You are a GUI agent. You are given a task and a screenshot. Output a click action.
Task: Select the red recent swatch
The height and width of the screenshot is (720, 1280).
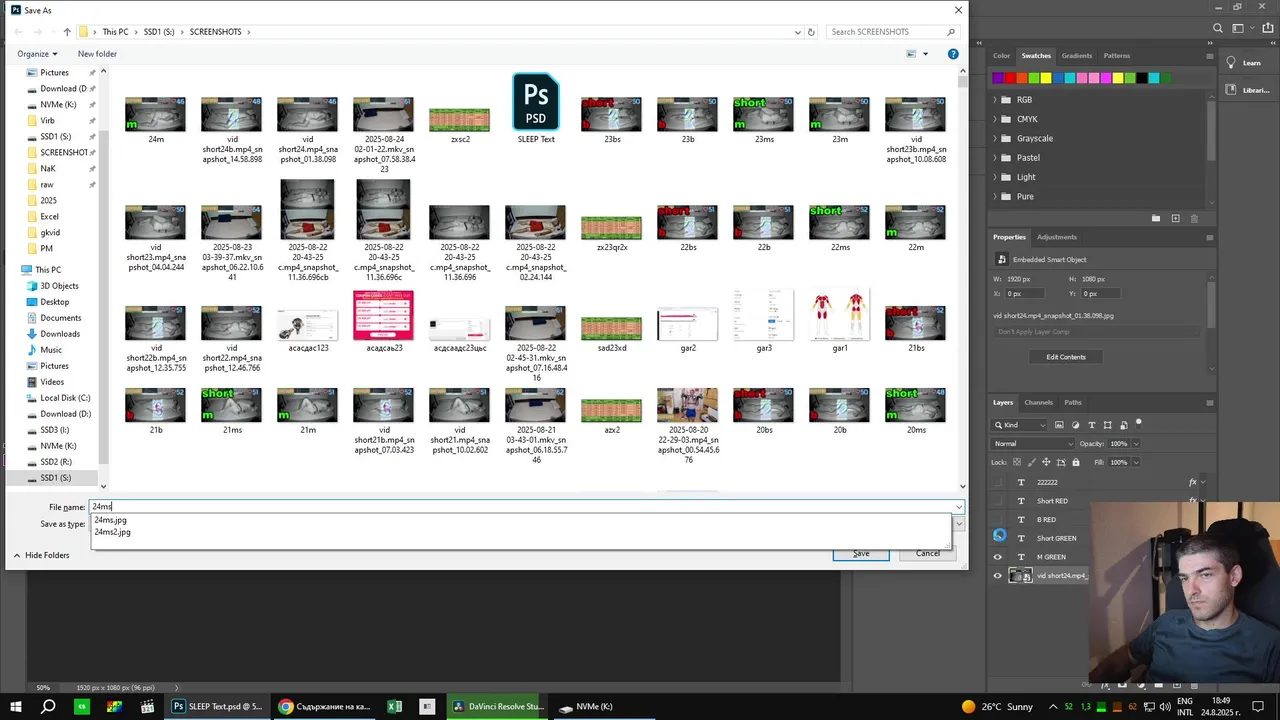coord(1010,78)
